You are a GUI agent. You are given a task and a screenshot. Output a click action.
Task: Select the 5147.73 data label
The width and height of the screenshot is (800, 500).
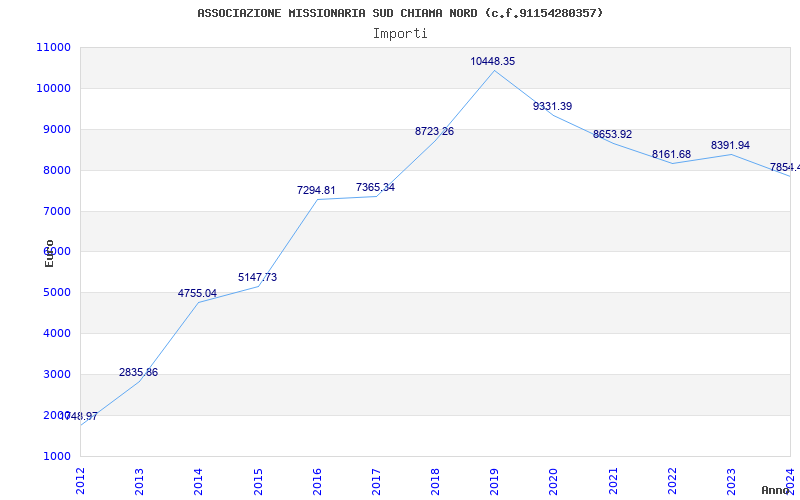coord(258,278)
